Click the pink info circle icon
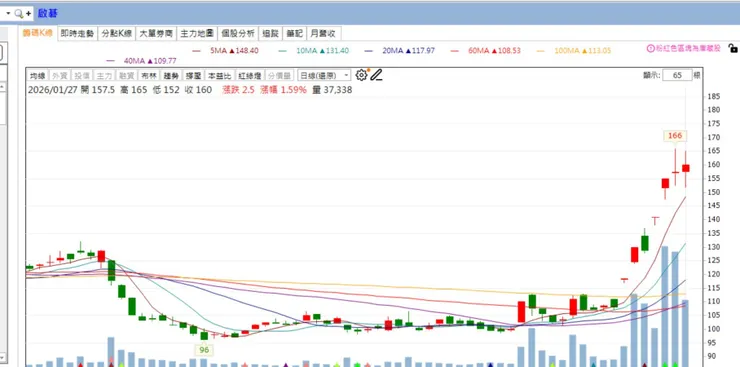740x367 pixels. point(650,48)
